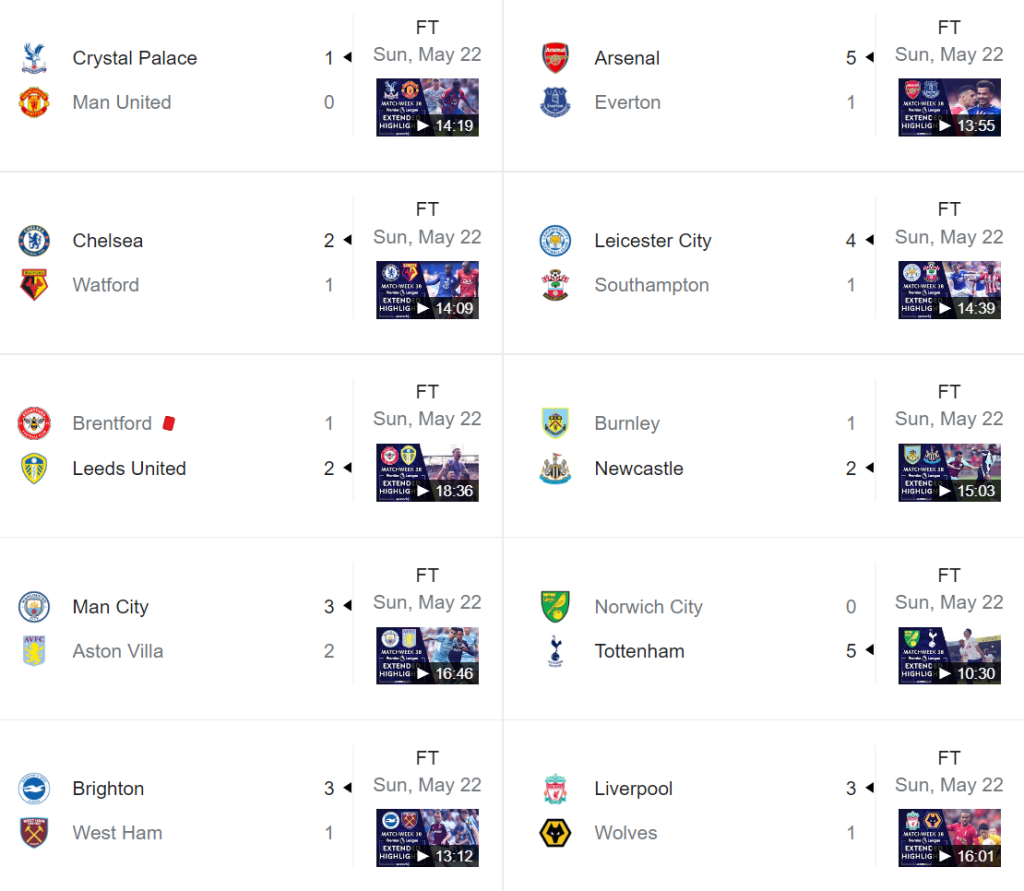The width and height of the screenshot is (1024, 891).
Task: Click the Burnley team name
Action: 627,423
